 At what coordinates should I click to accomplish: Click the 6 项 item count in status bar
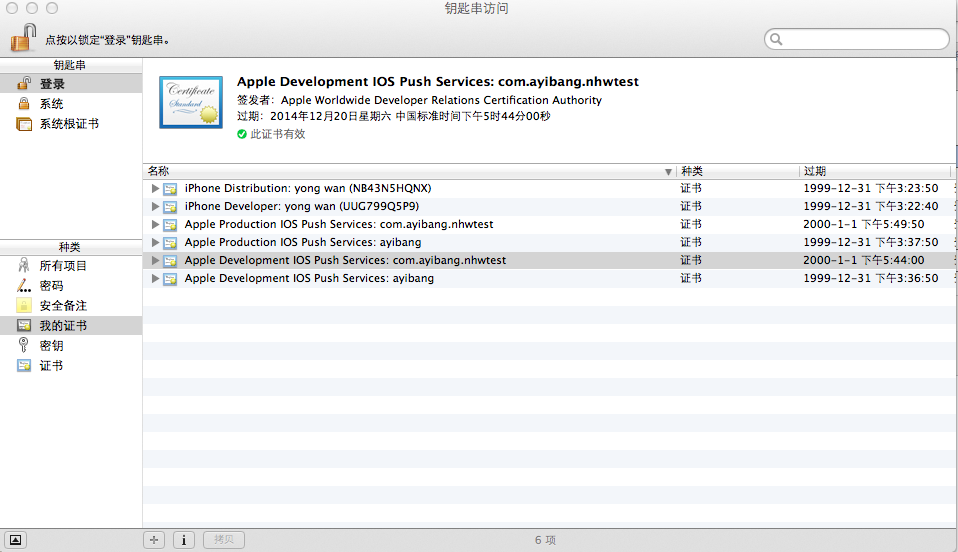click(x=546, y=540)
